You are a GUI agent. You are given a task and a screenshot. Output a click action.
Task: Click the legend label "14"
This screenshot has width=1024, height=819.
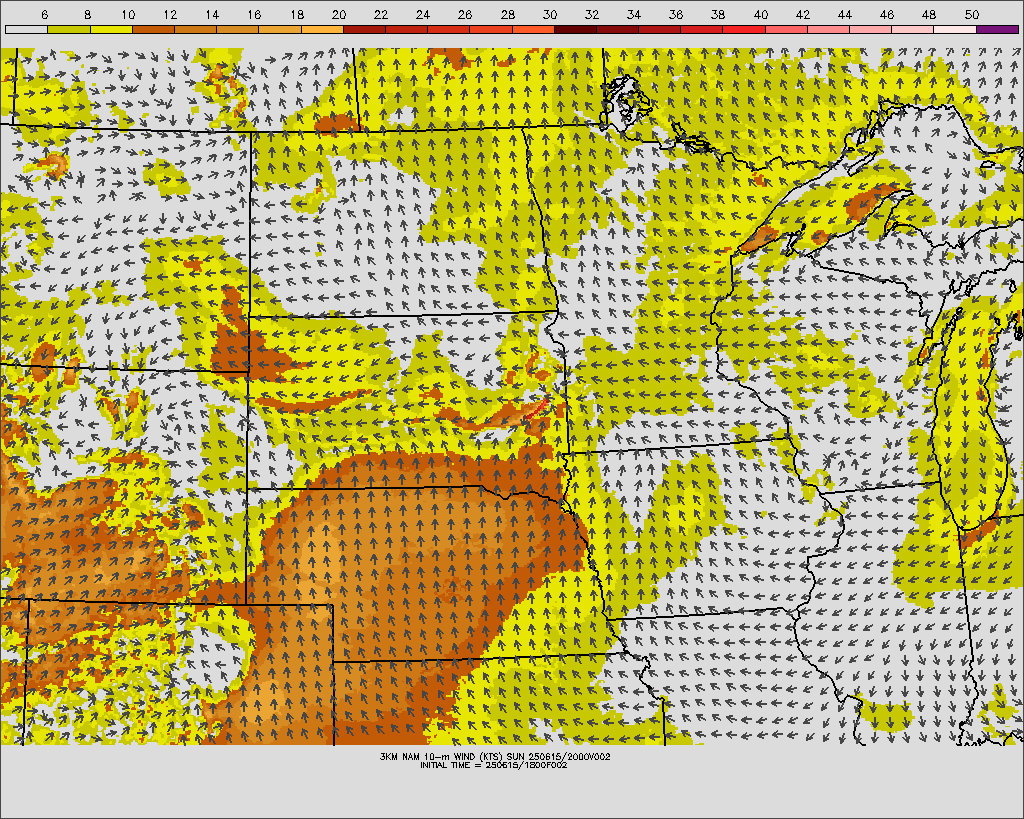212,14
